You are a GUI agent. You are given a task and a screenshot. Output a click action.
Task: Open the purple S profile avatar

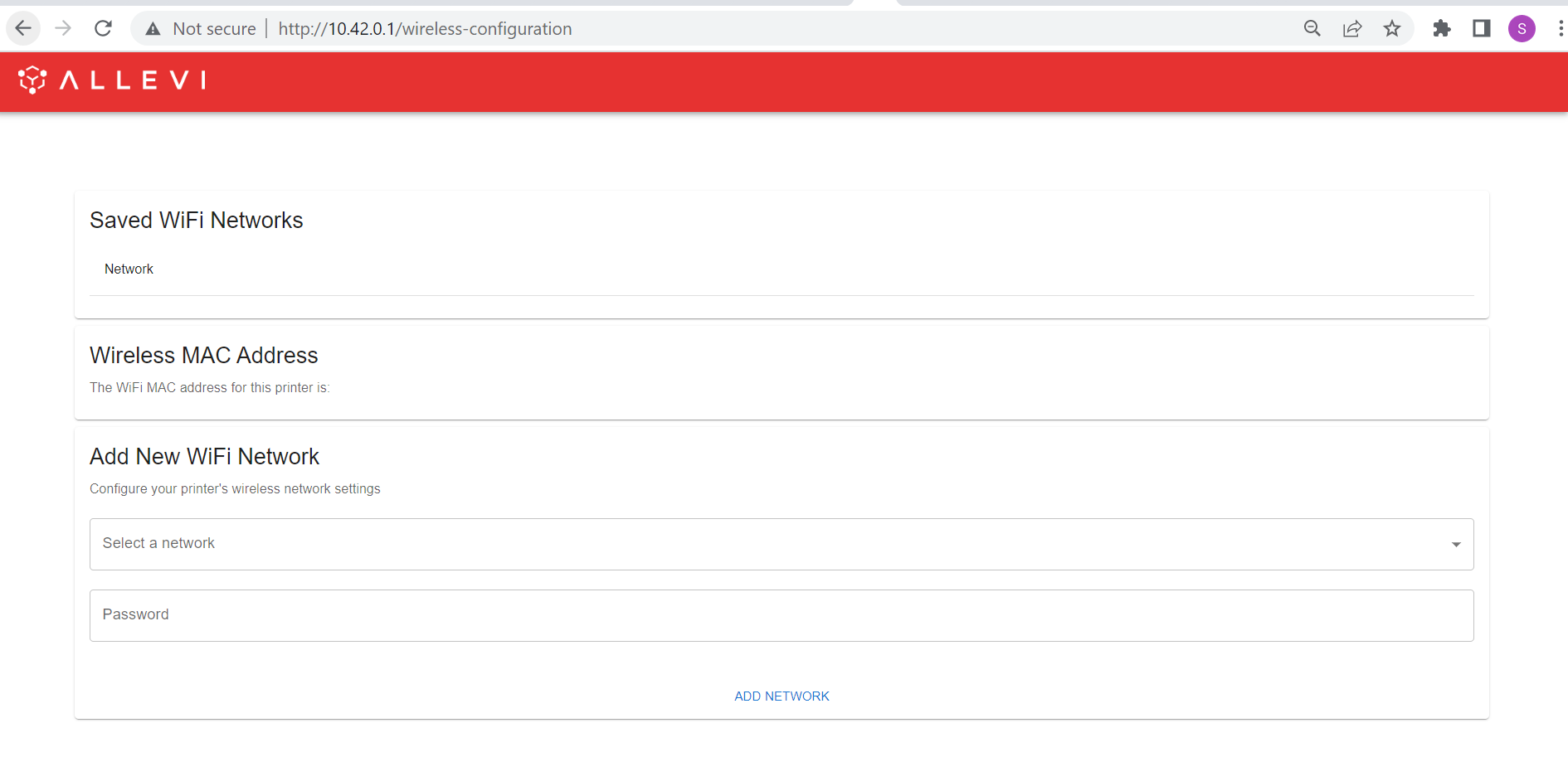1522,29
